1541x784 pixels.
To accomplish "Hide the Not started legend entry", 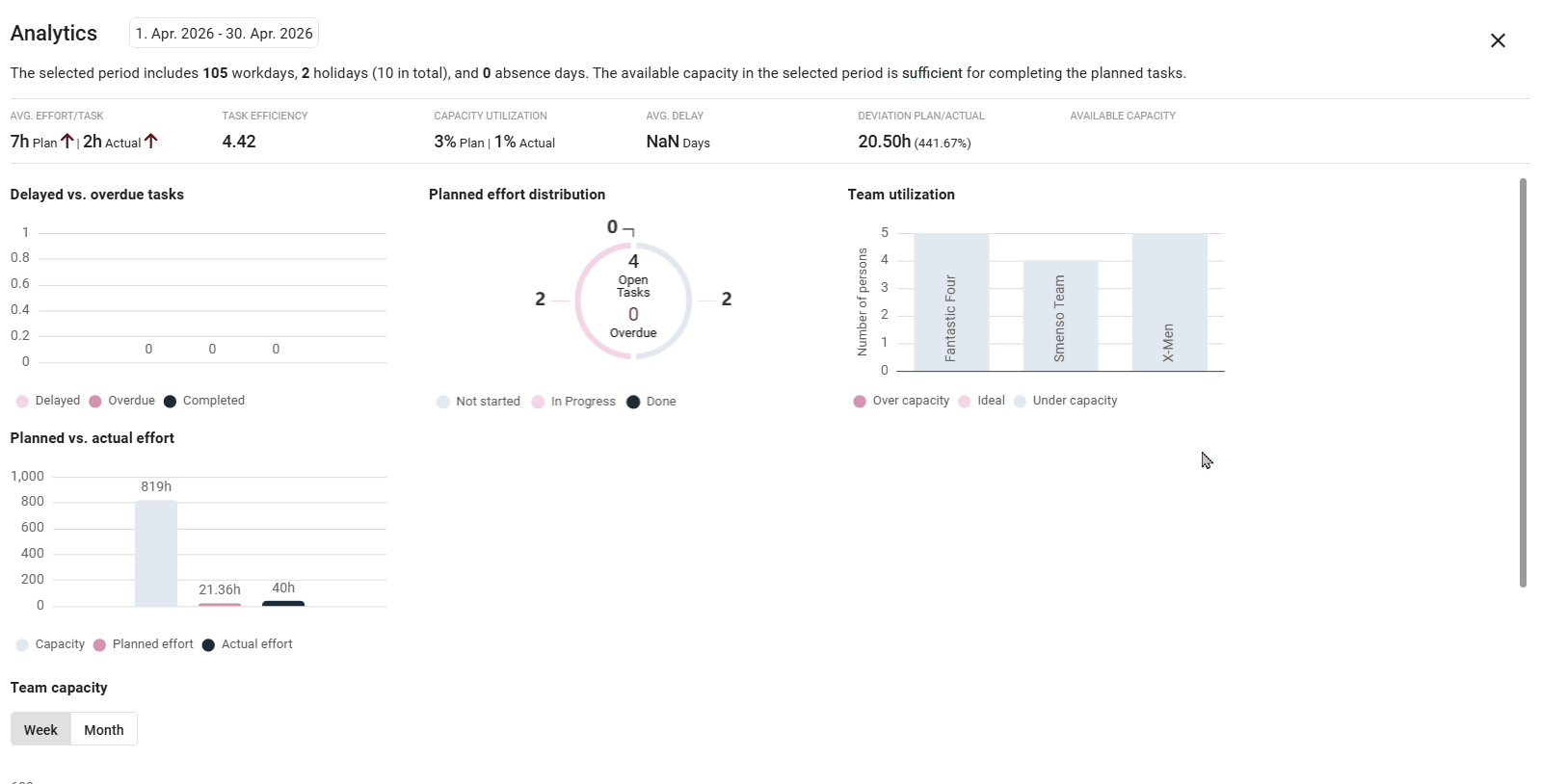I will 479,402.
